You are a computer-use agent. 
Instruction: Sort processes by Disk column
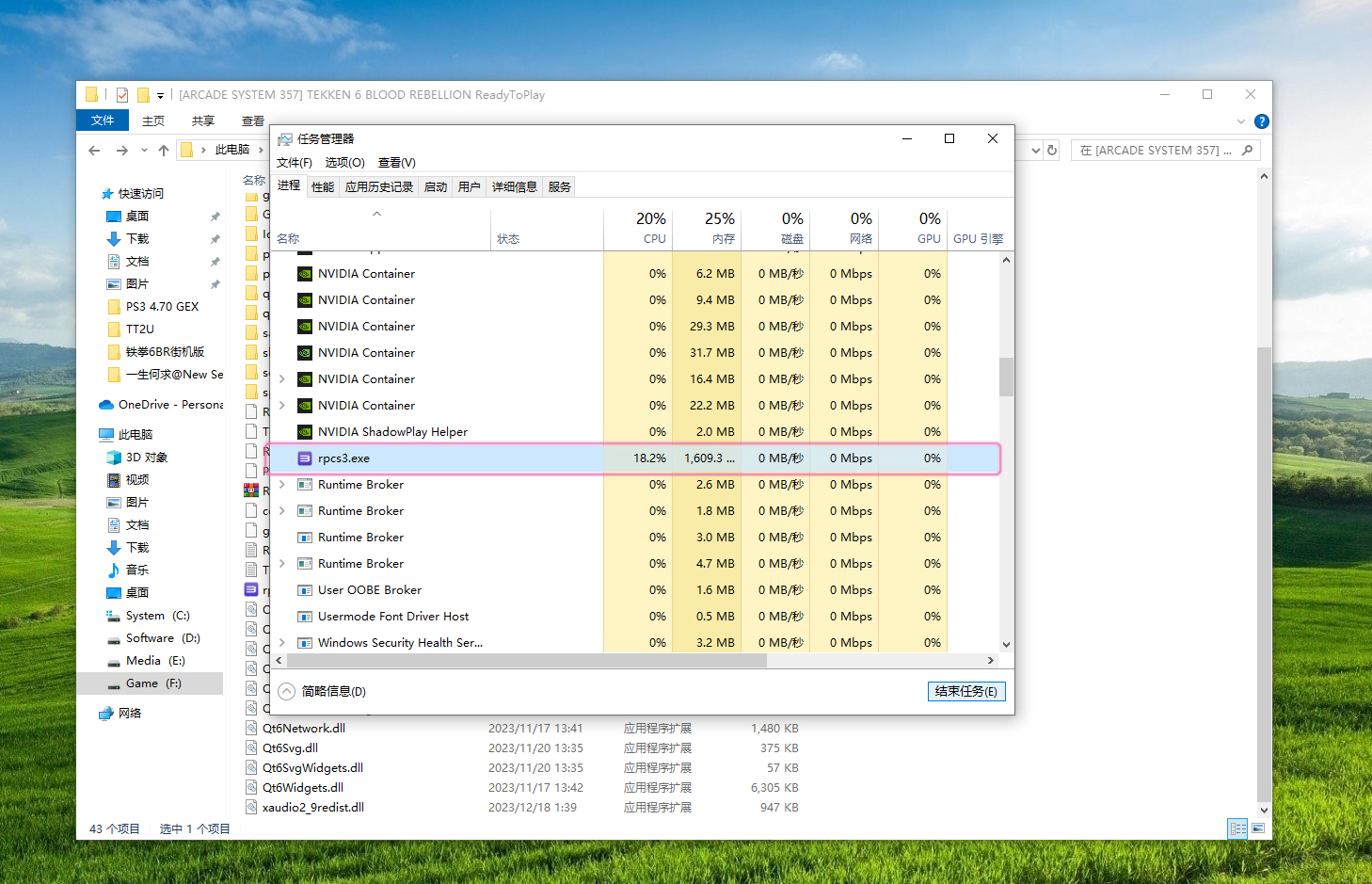(x=775, y=228)
